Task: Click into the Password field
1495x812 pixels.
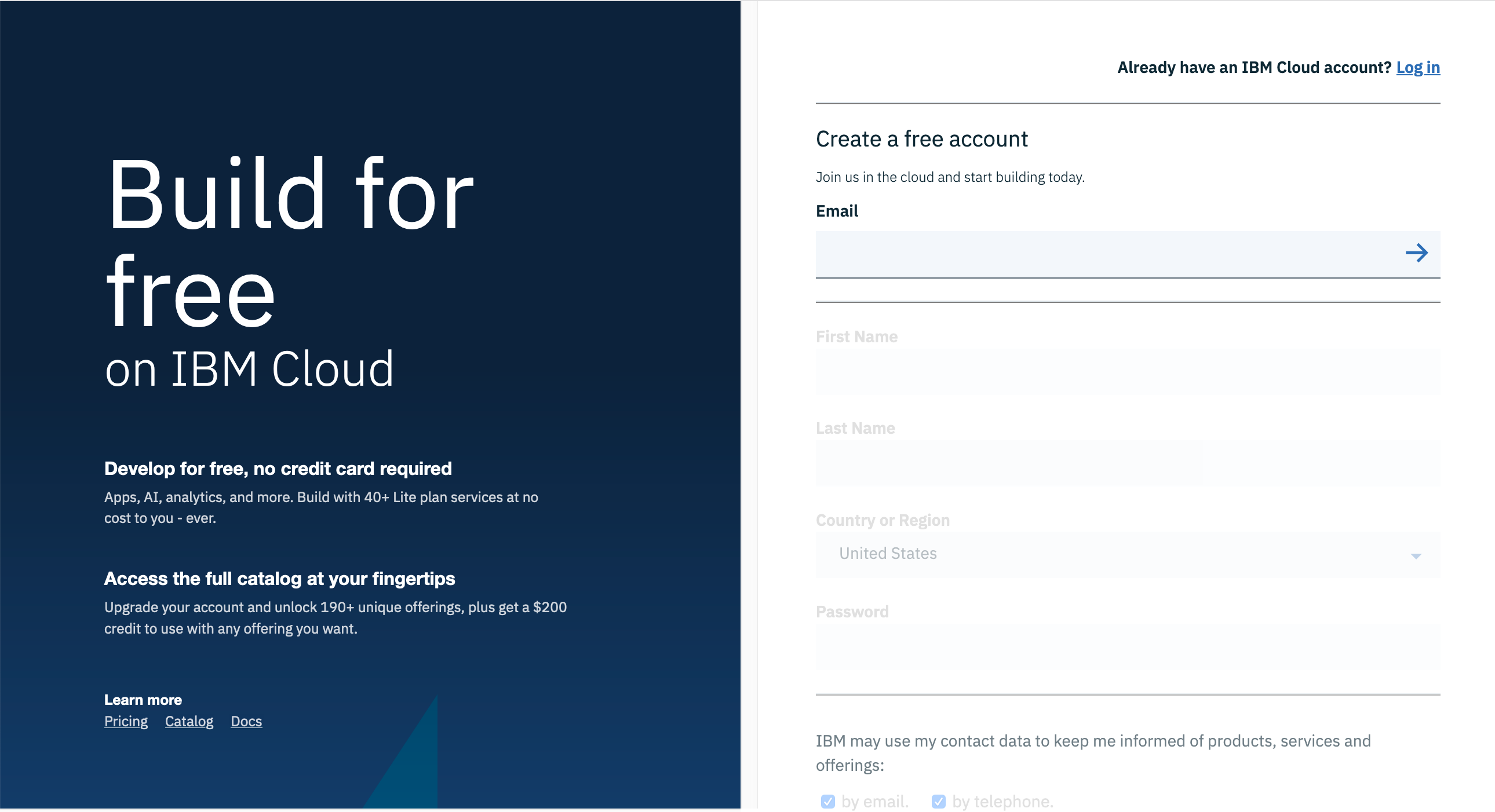Action: pos(1128,648)
